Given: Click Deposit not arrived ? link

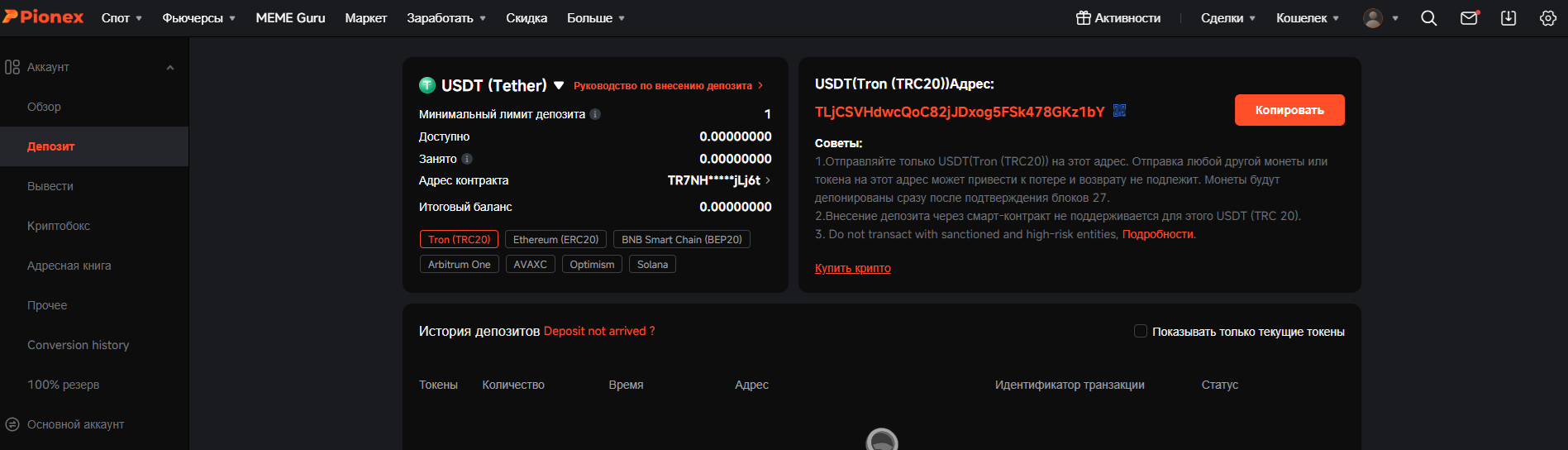Looking at the screenshot, I should (x=599, y=331).
